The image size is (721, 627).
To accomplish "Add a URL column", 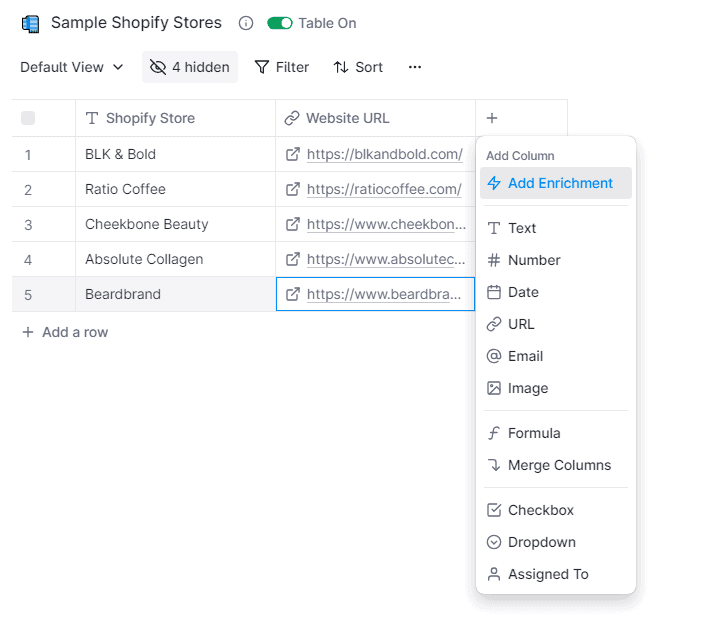I will pyautogui.click(x=555, y=324).
